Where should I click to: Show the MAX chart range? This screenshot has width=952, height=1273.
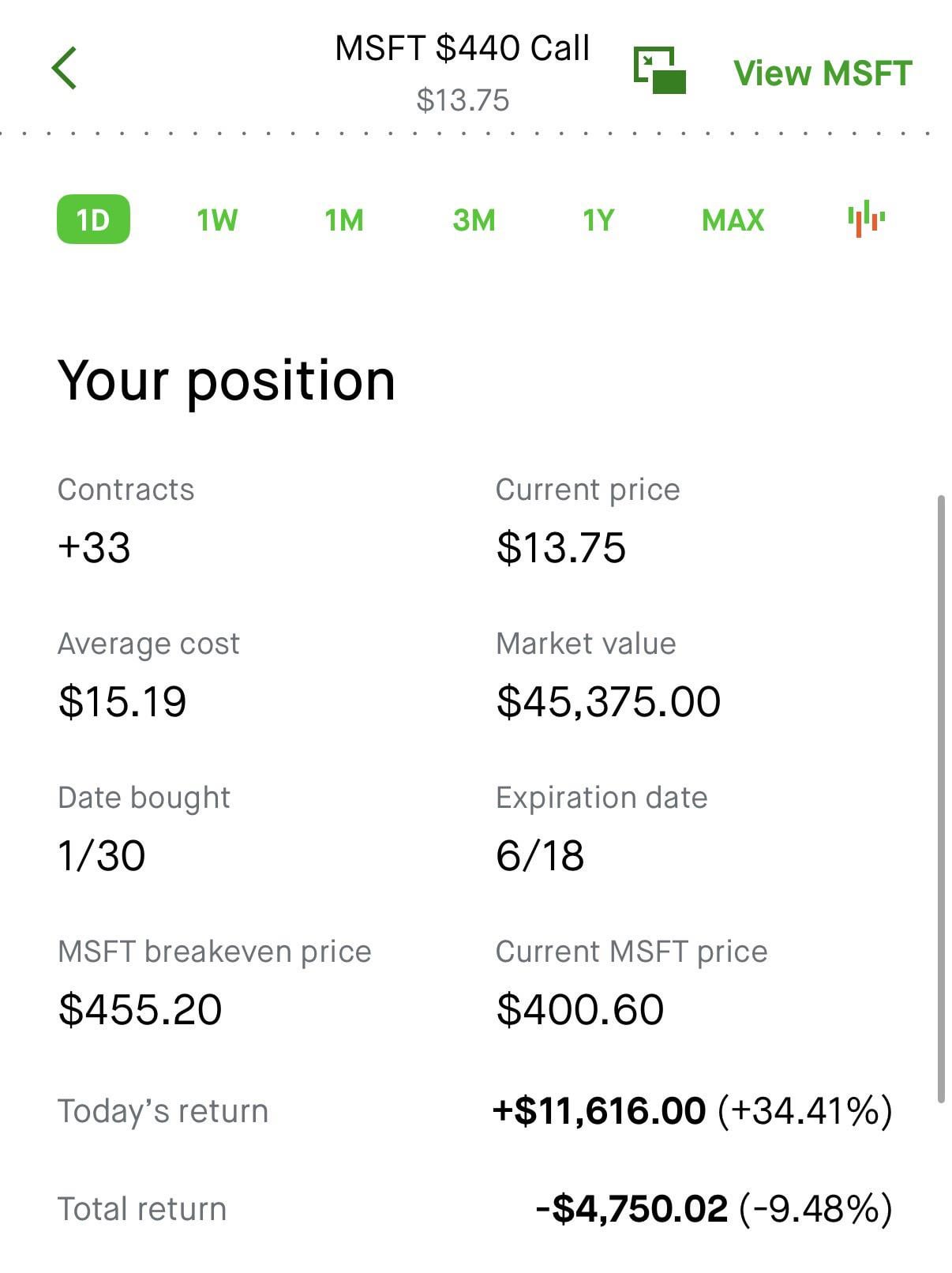(733, 220)
